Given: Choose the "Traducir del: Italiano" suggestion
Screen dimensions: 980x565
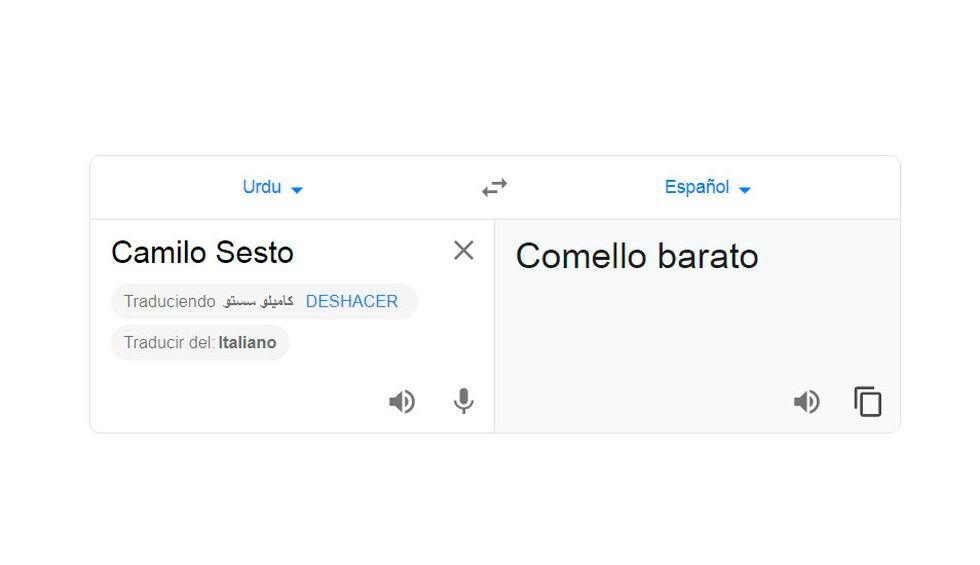Looking at the screenshot, I should point(200,343).
